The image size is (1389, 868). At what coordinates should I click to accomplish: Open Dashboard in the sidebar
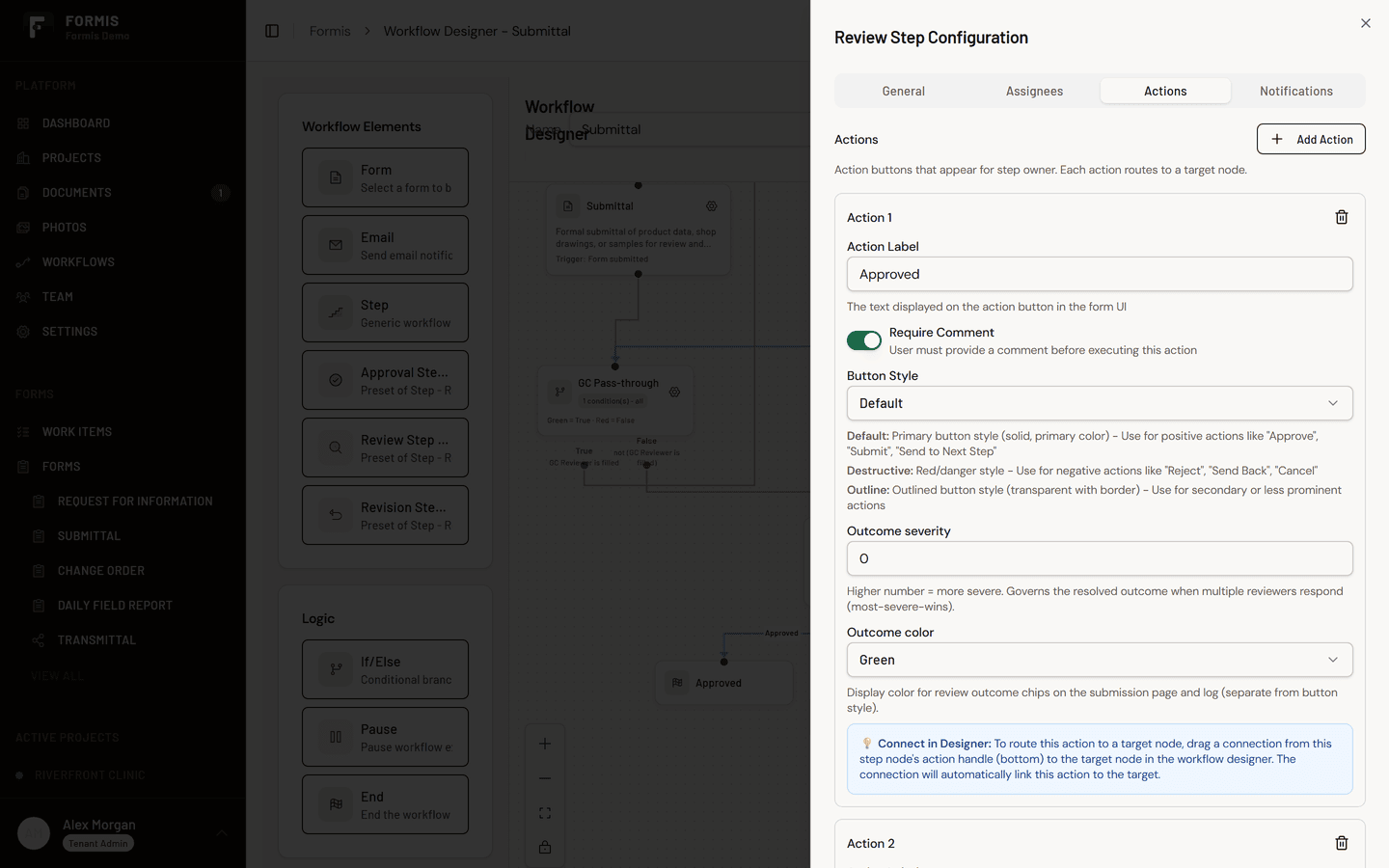pos(123,123)
